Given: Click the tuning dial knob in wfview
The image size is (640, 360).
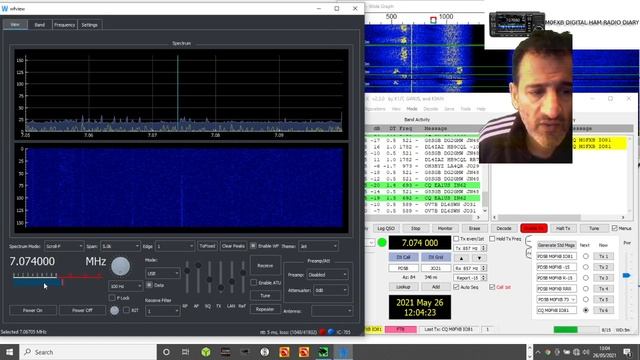Looking at the screenshot, I should coord(120,266).
